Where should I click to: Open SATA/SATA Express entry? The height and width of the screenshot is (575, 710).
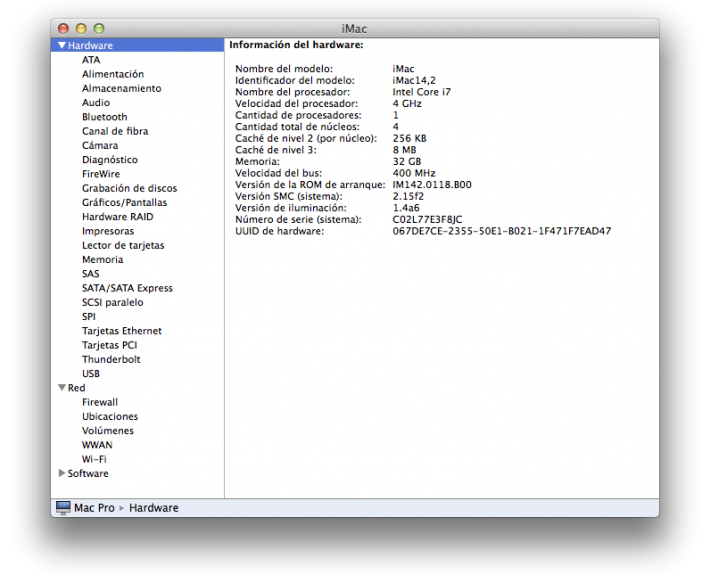[127, 288]
